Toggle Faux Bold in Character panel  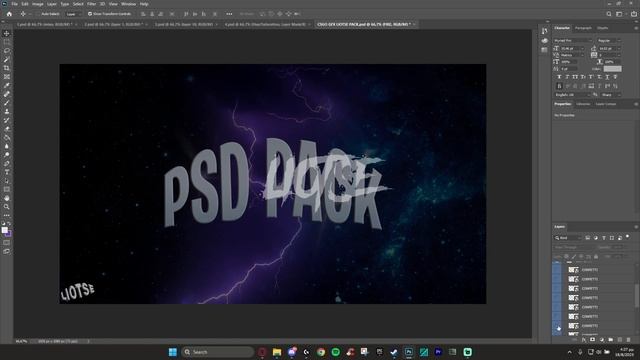point(559,77)
